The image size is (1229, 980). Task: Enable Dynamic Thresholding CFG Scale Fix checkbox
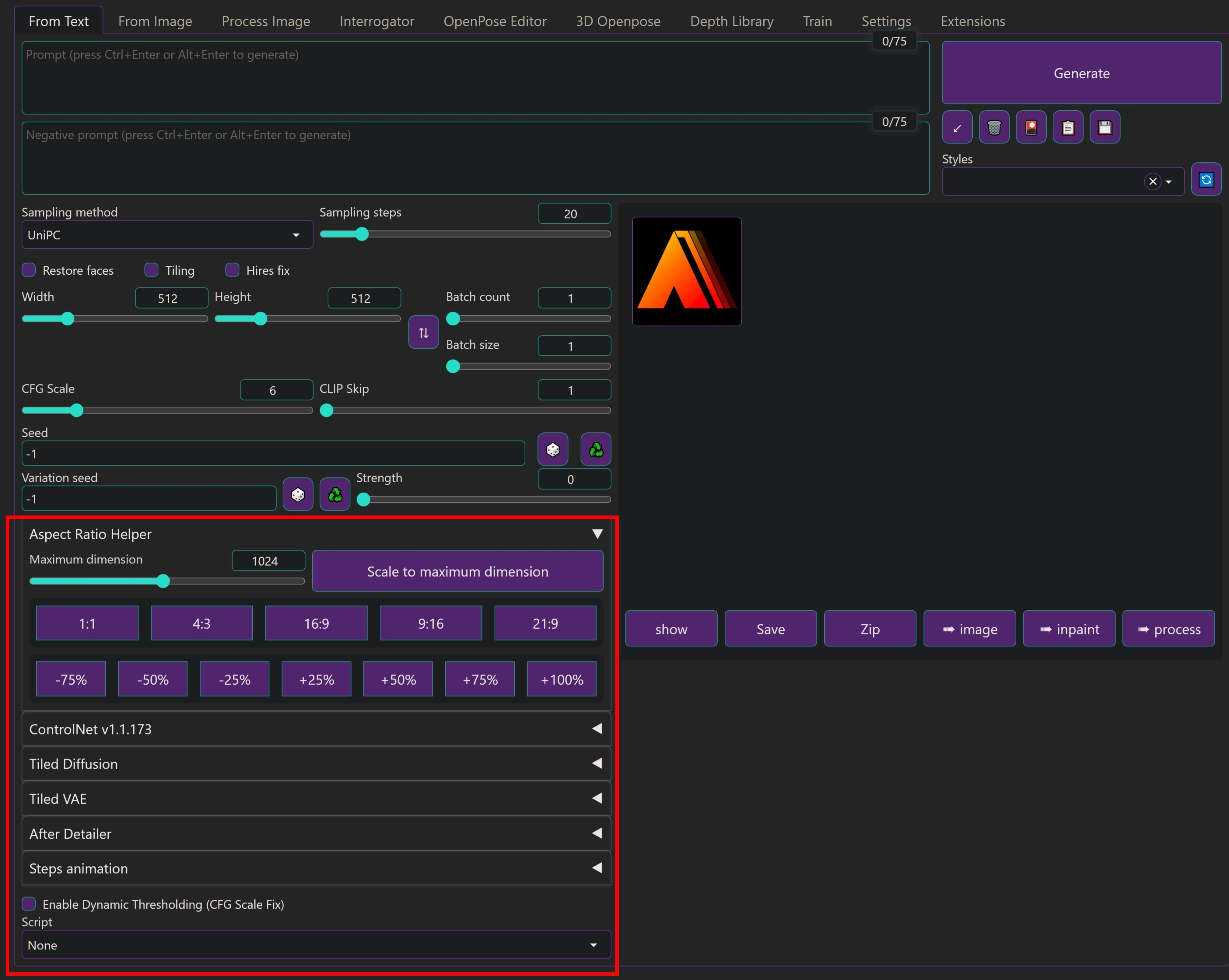(29, 904)
